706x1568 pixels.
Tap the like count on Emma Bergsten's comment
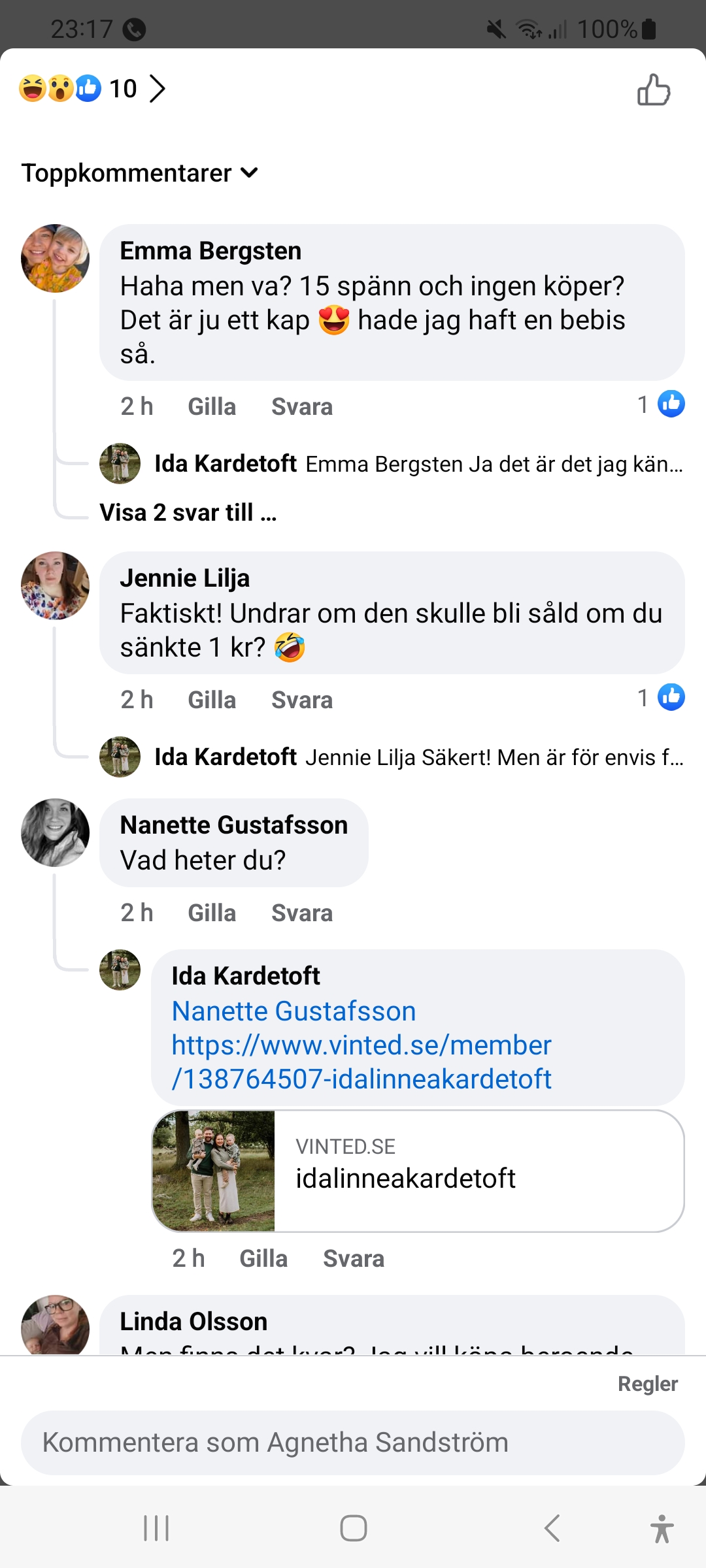click(x=661, y=404)
